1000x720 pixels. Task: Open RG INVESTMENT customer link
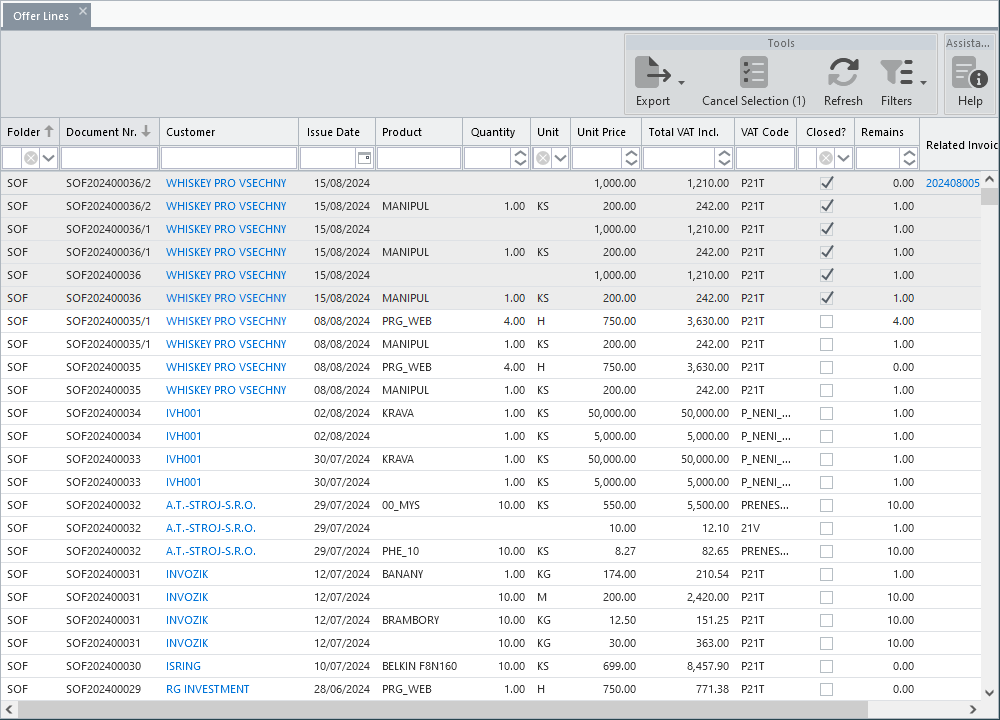pyautogui.click(x=207, y=689)
